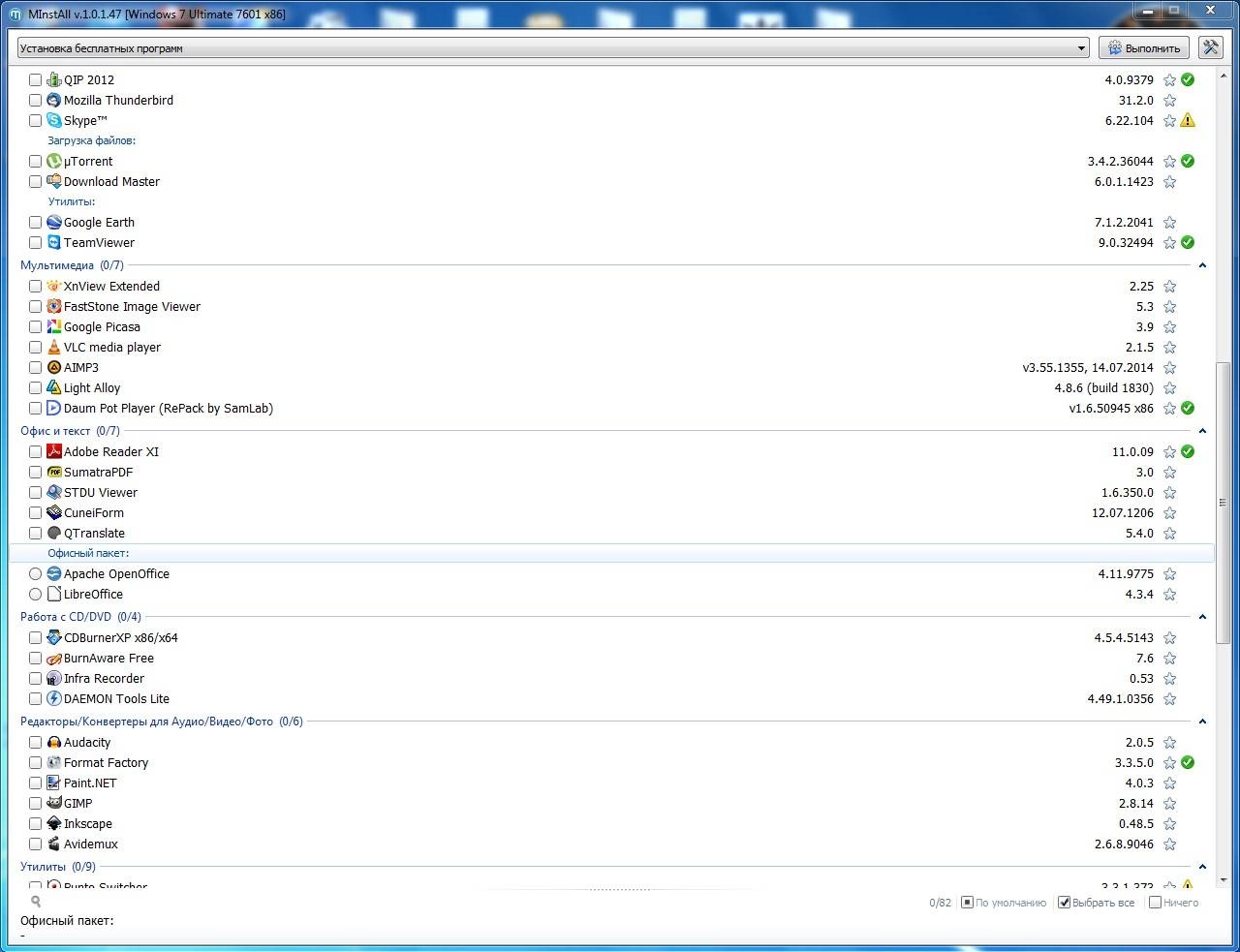The image size is (1240, 952).
Task: Click the 'Загрузка файлов:' subheading
Action: [x=91, y=140]
